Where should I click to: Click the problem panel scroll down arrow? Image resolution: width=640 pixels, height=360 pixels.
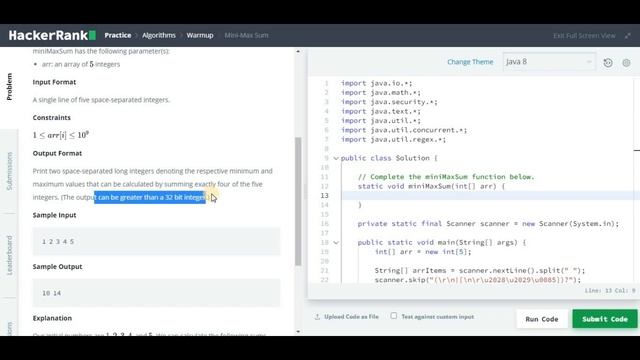pyautogui.click(x=298, y=331)
